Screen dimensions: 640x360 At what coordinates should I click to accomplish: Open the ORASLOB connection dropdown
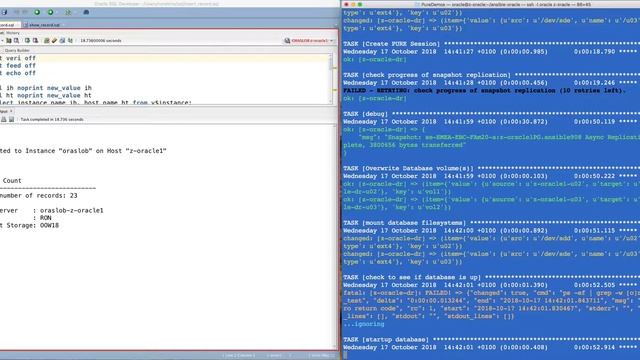coord(313,40)
